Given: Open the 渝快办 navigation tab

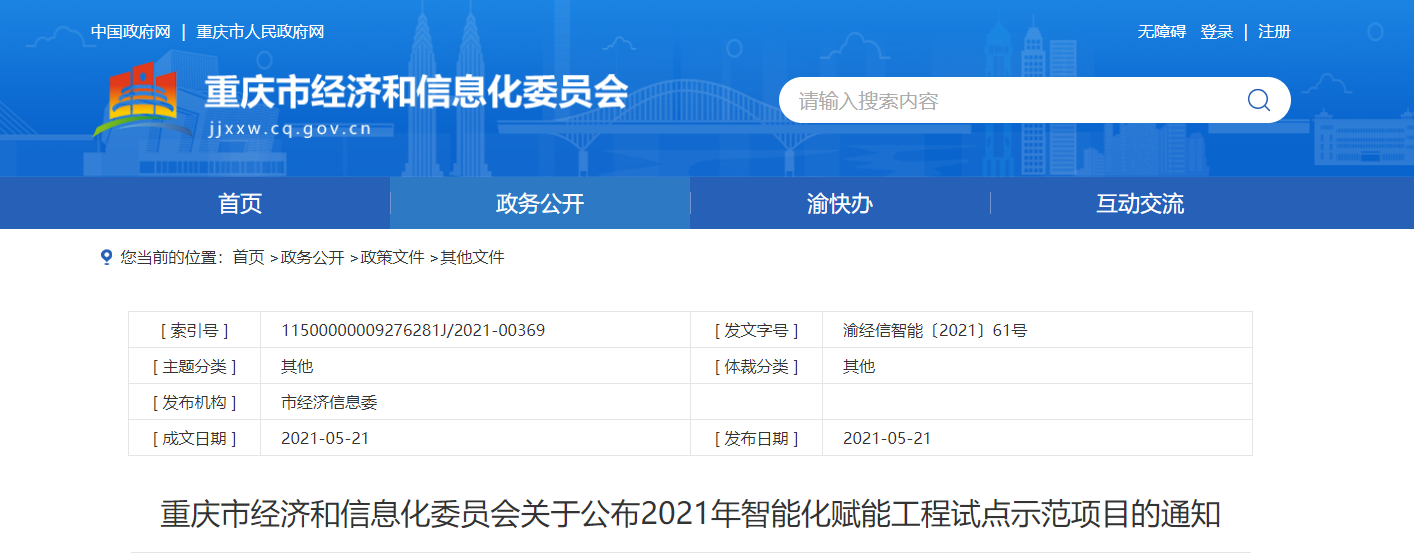Looking at the screenshot, I should click(x=840, y=204).
